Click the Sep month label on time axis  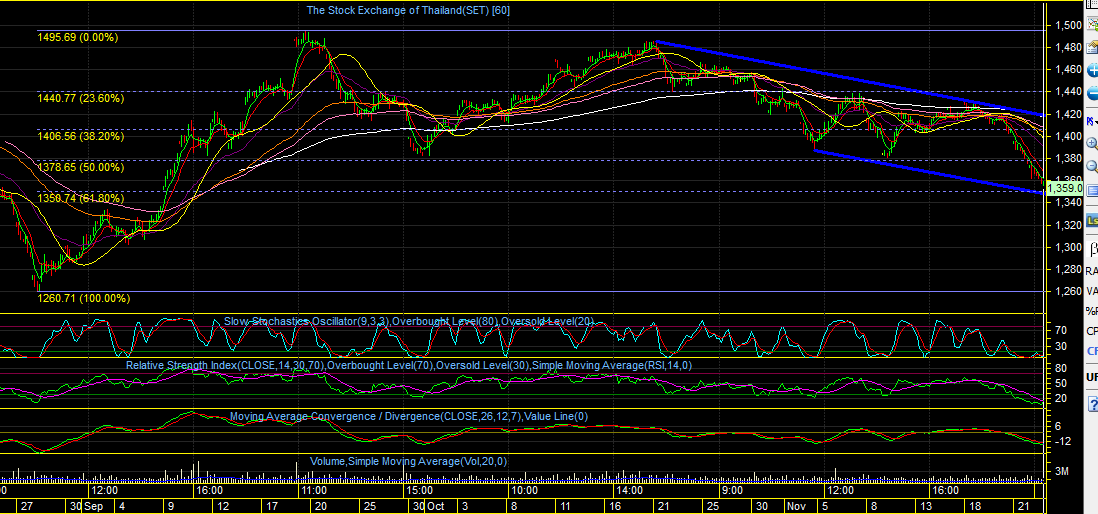click(93, 506)
